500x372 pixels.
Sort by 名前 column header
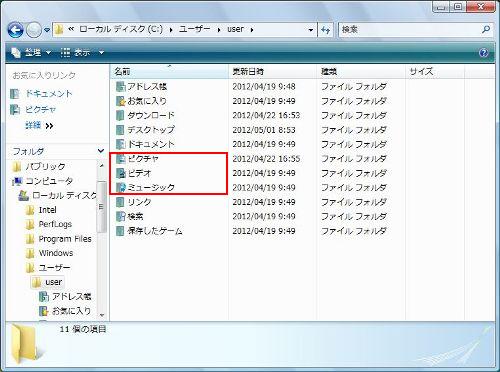[x=169, y=71]
